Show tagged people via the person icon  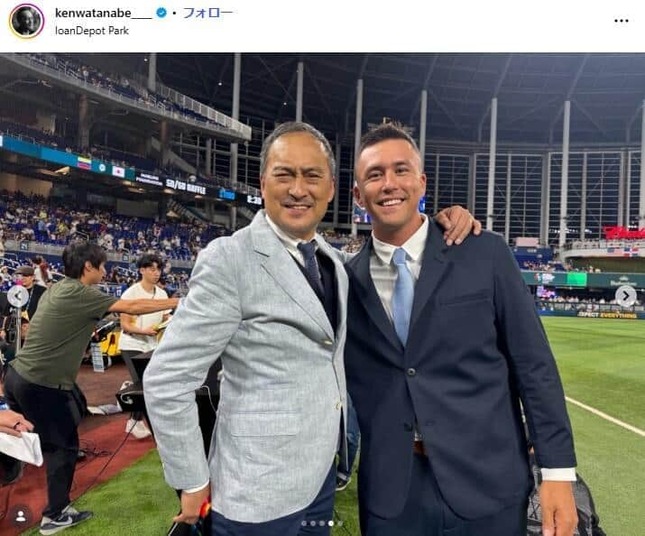point(21,516)
